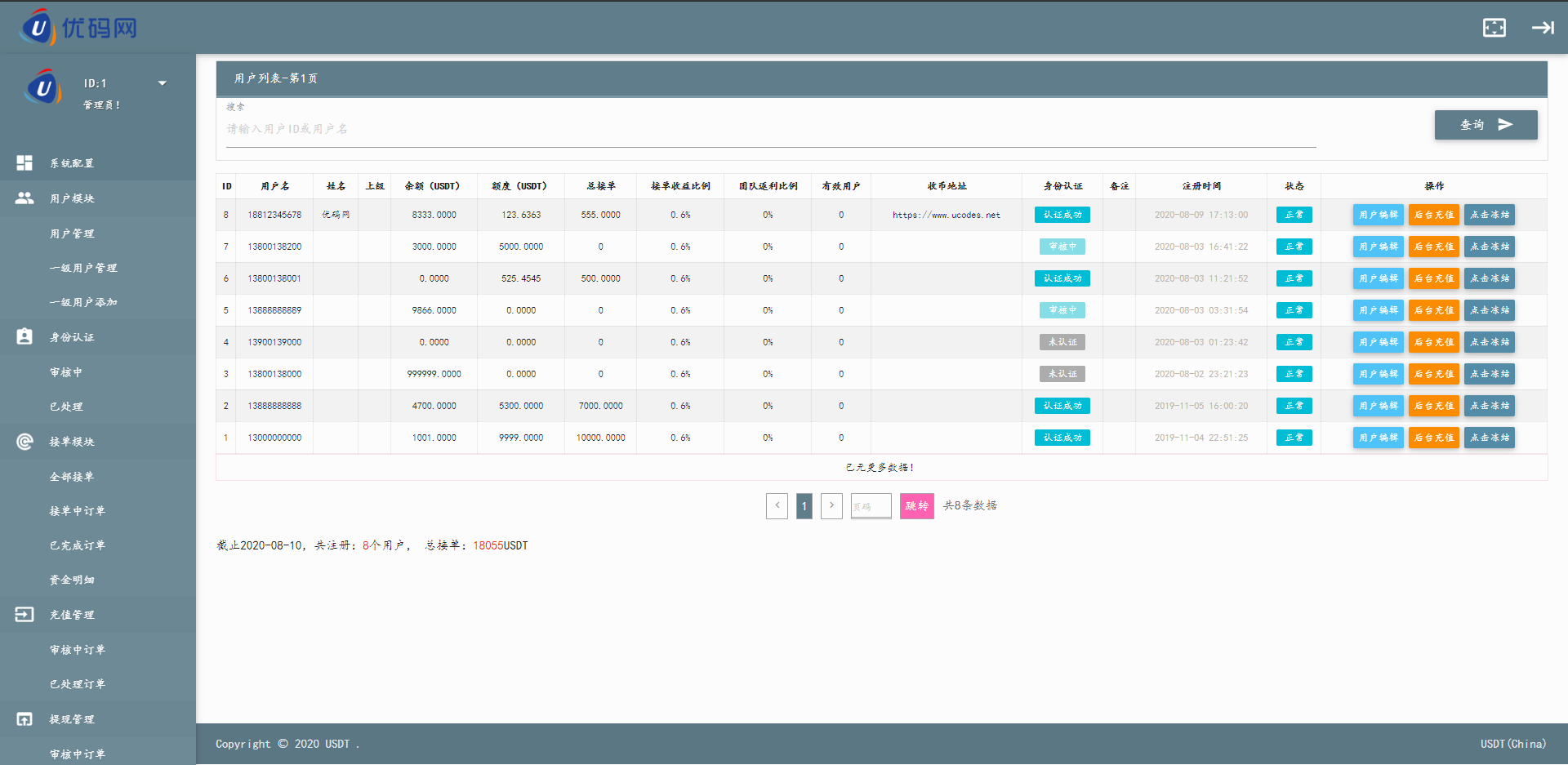Click the 余额 (USDT) column header
Screen dimensions: 1568x765
click(433, 186)
